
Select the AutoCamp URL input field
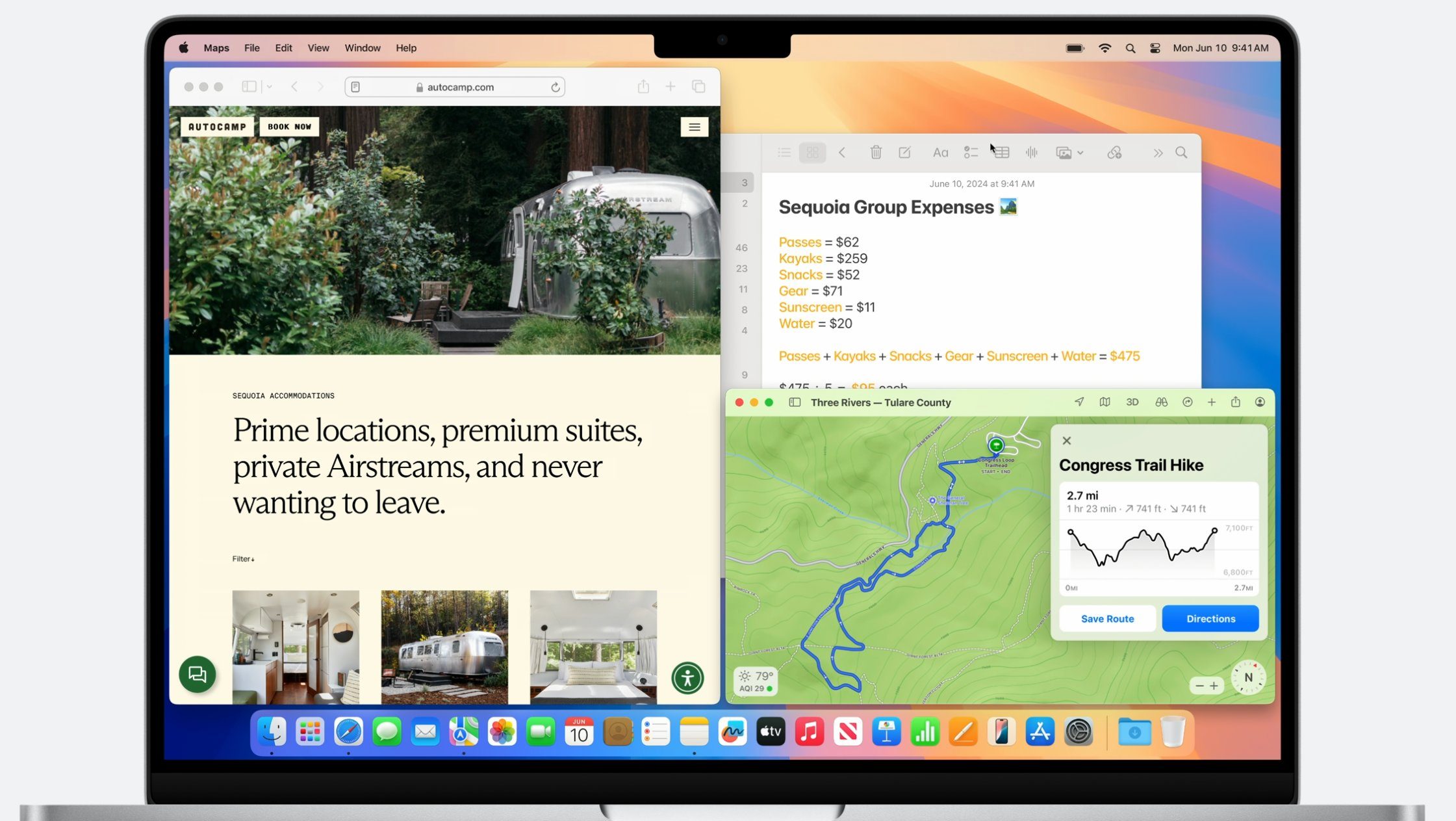[458, 87]
